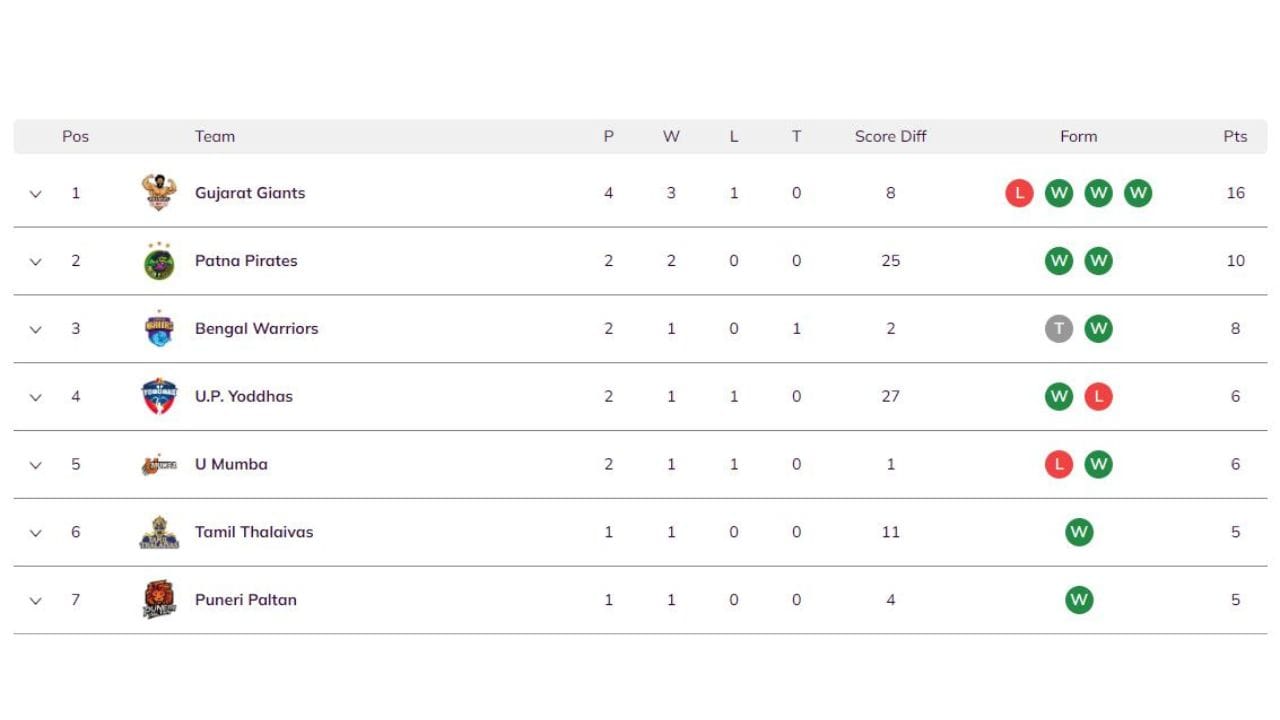Expand the Gujarat Giants row chevron

(36, 194)
